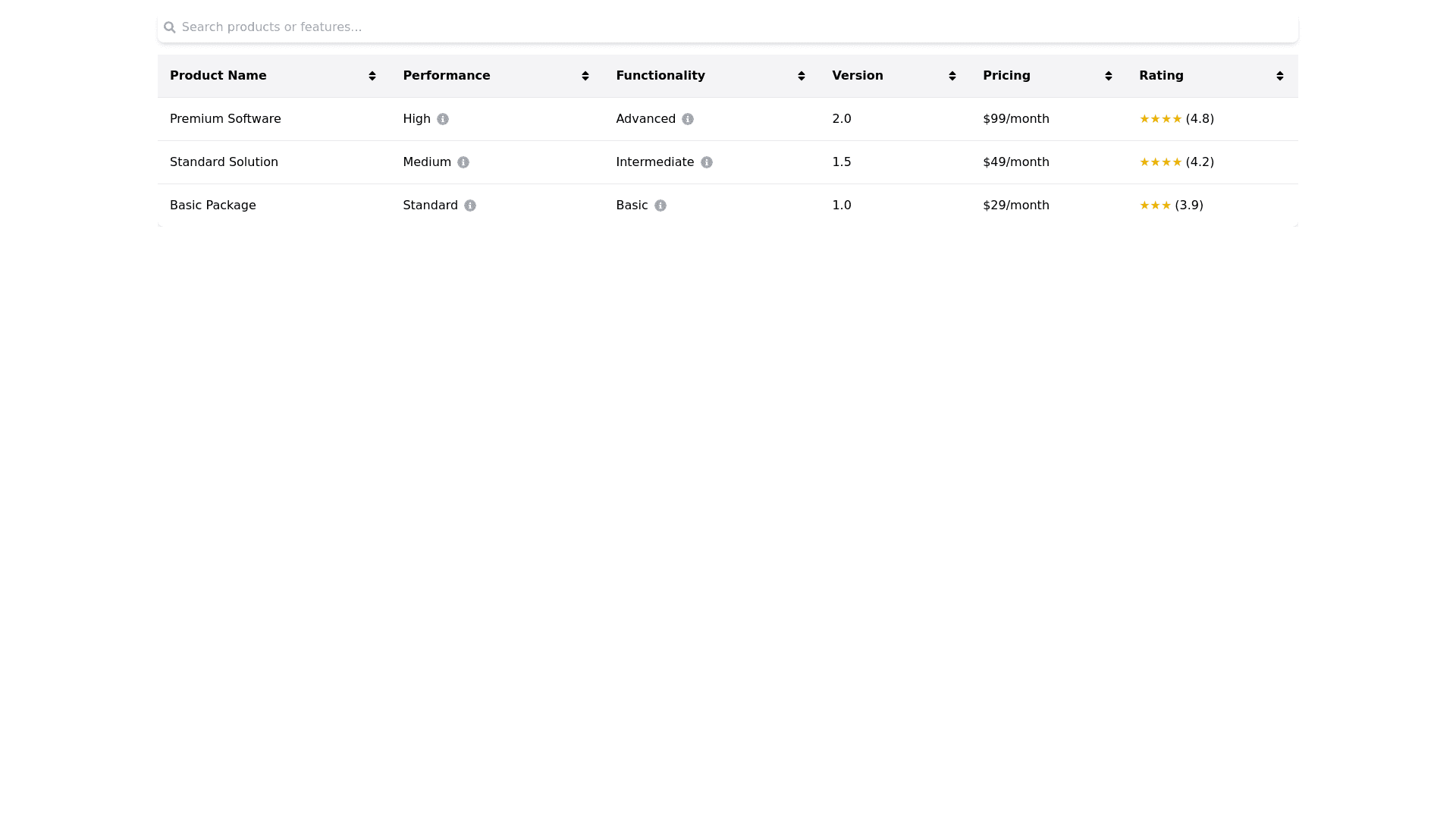The width and height of the screenshot is (1456, 819).
Task: Sort by Functionality using sort arrows
Action: click(x=802, y=76)
